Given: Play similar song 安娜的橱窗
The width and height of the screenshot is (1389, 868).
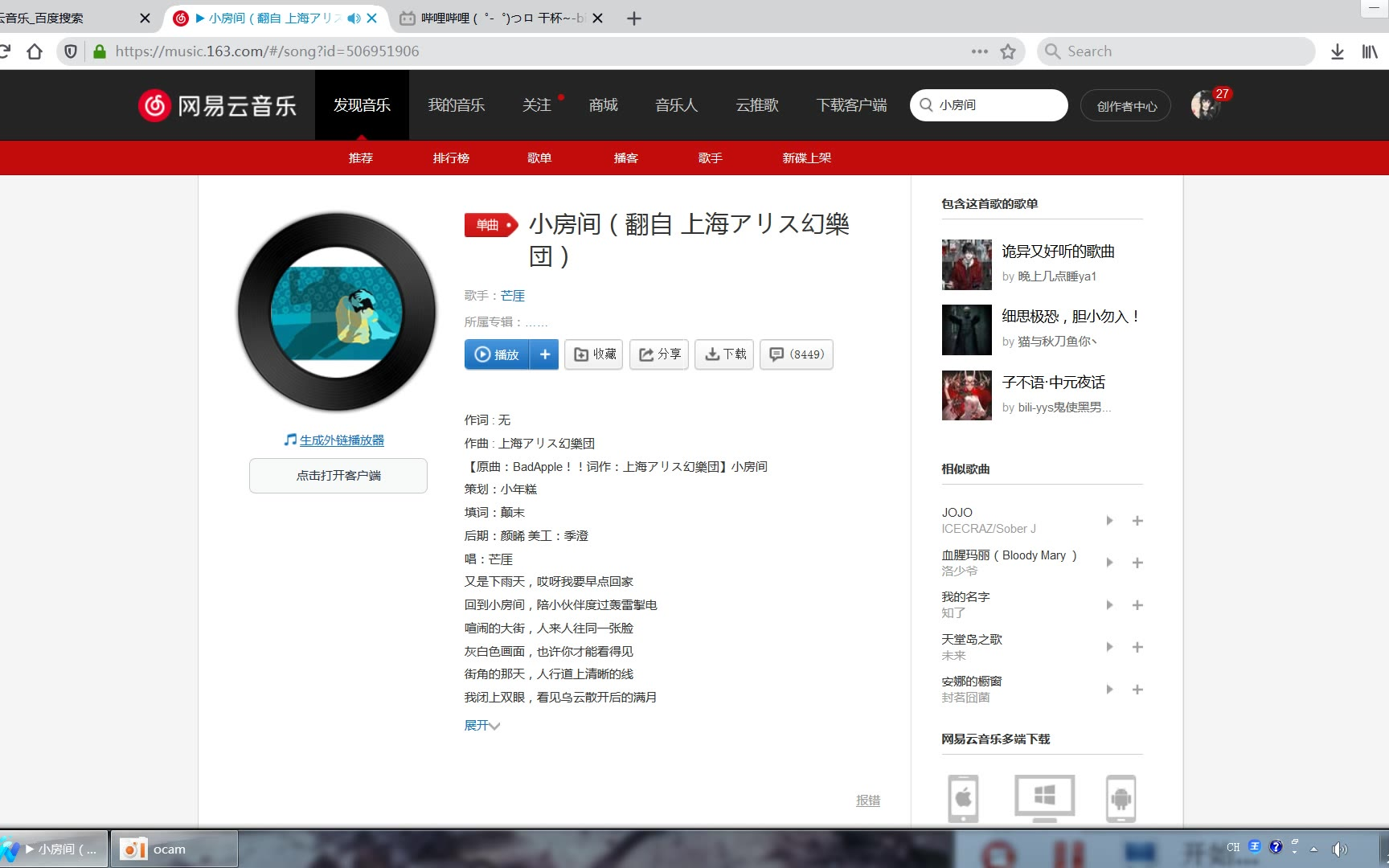Looking at the screenshot, I should click(x=1109, y=690).
